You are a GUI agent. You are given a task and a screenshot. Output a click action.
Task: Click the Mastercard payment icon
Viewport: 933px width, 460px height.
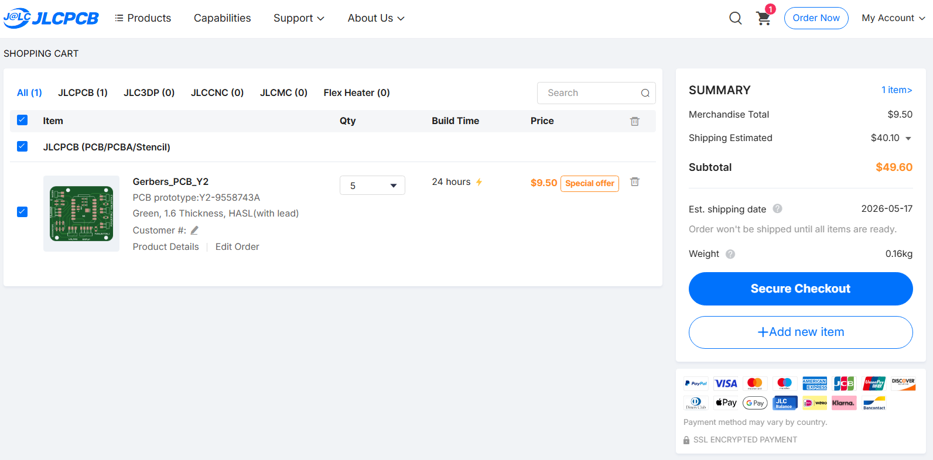(754, 383)
